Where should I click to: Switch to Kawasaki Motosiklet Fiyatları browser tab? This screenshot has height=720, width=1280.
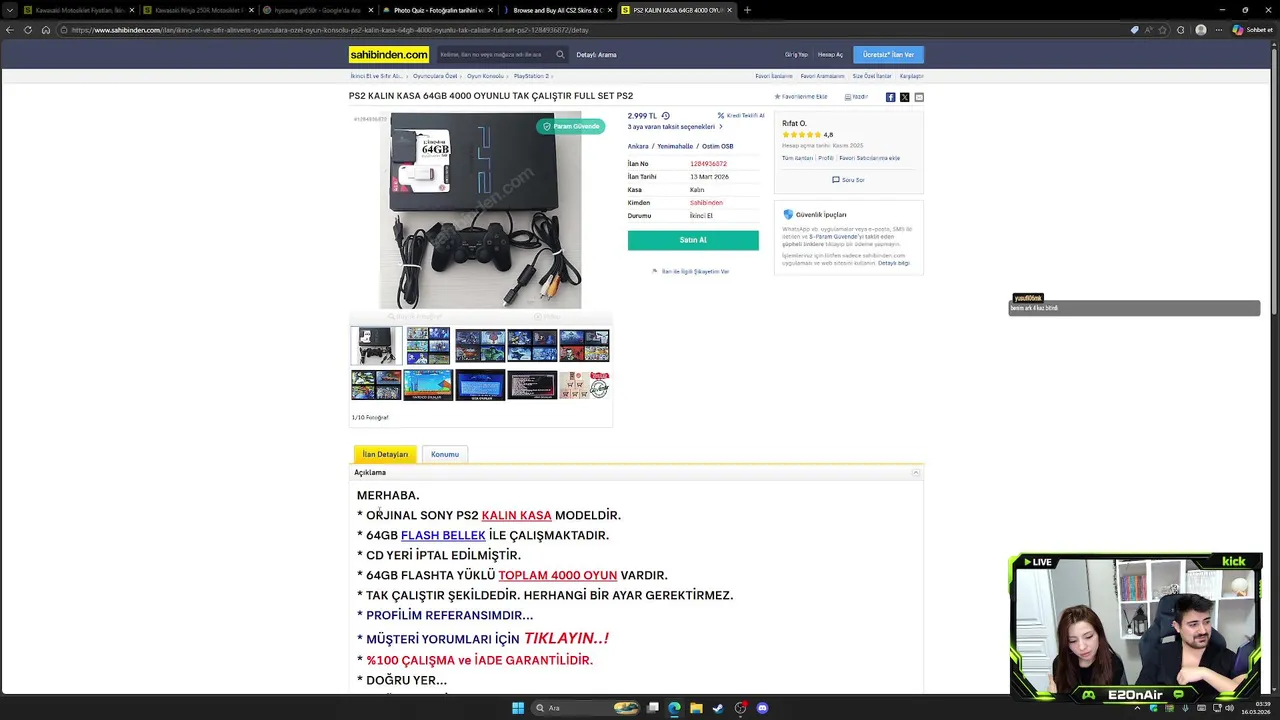(79, 10)
